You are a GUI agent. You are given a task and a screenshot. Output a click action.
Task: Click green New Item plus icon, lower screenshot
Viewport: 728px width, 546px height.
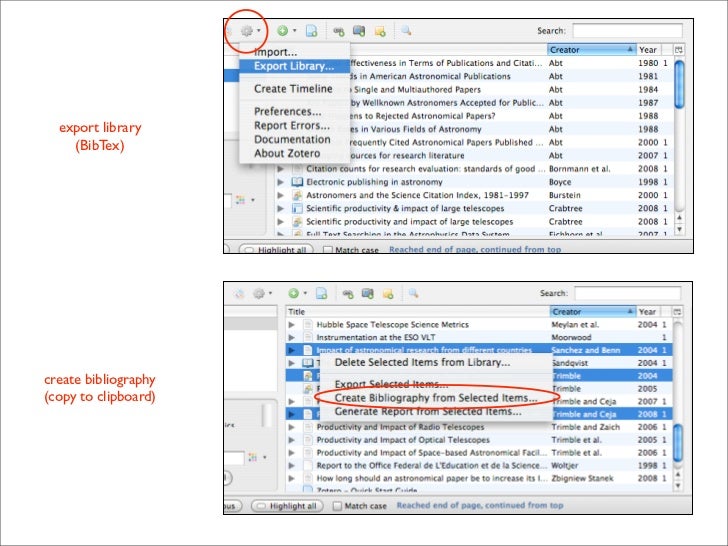[293, 293]
